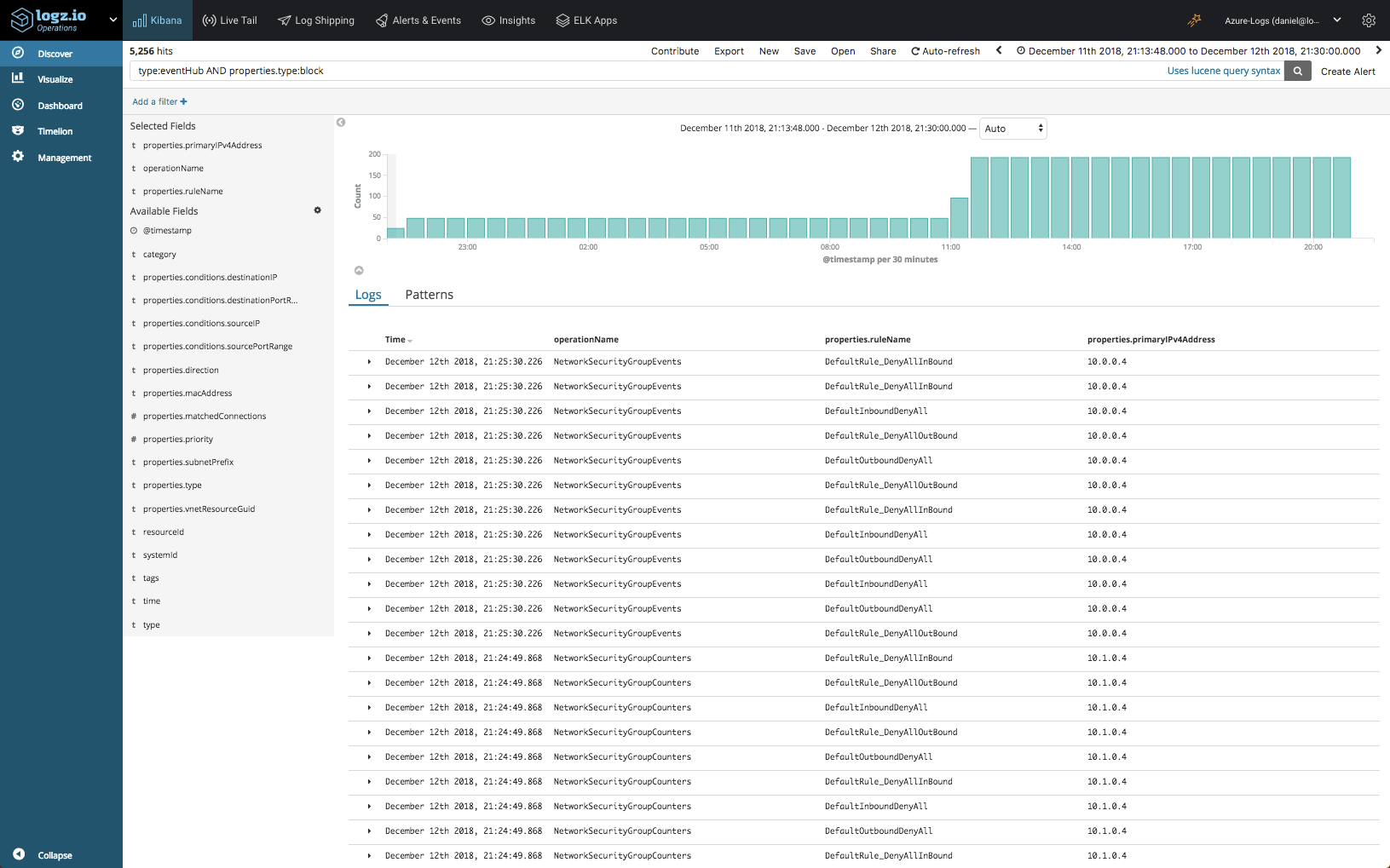Select the properties.primaryIPv4Address selected field
Image resolution: width=1390 pixels, height=868 pixels.
click(x=202, y=146)
